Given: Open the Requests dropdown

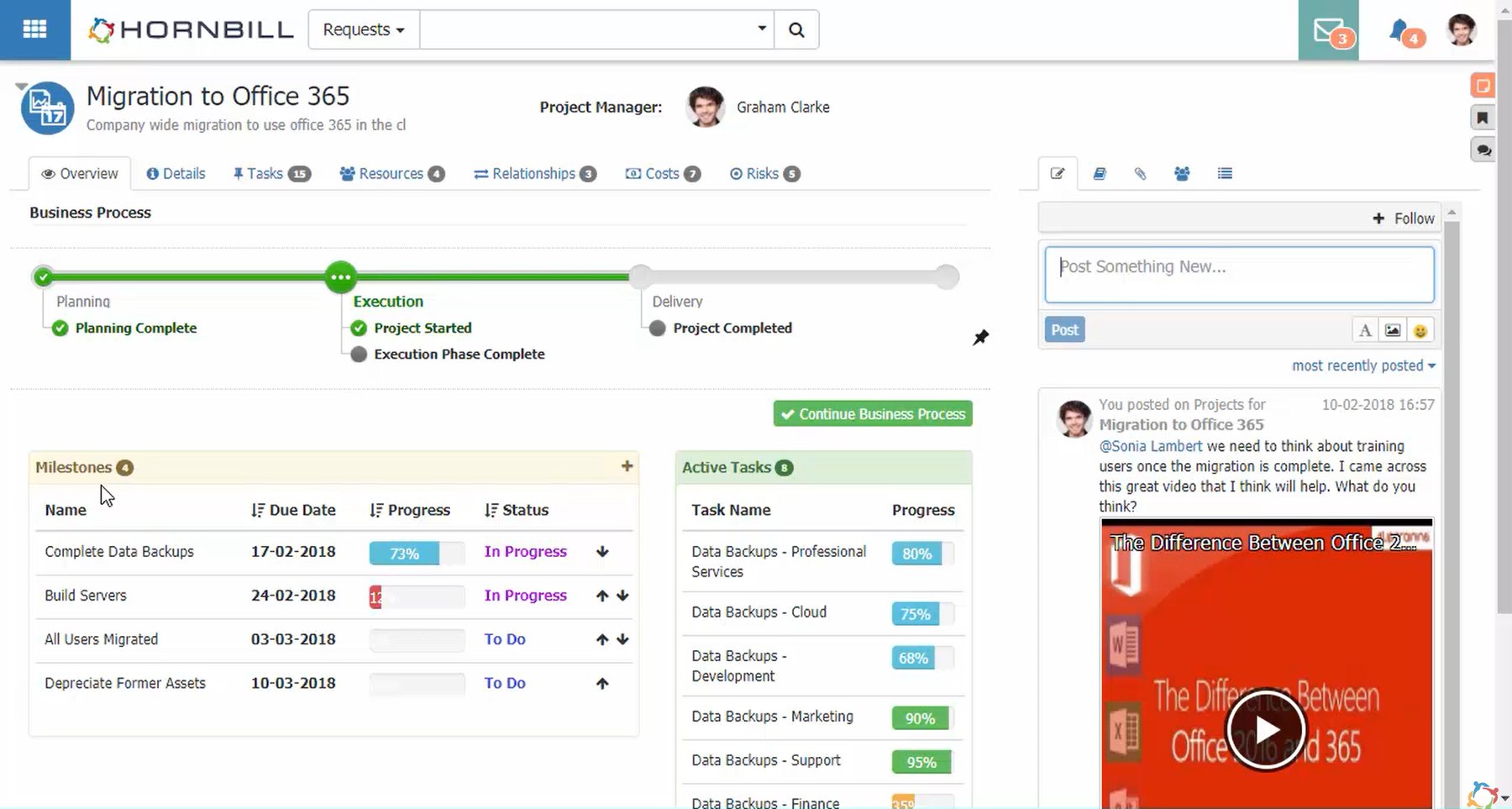Looking at the screenshot, I should tap(363, 29).
